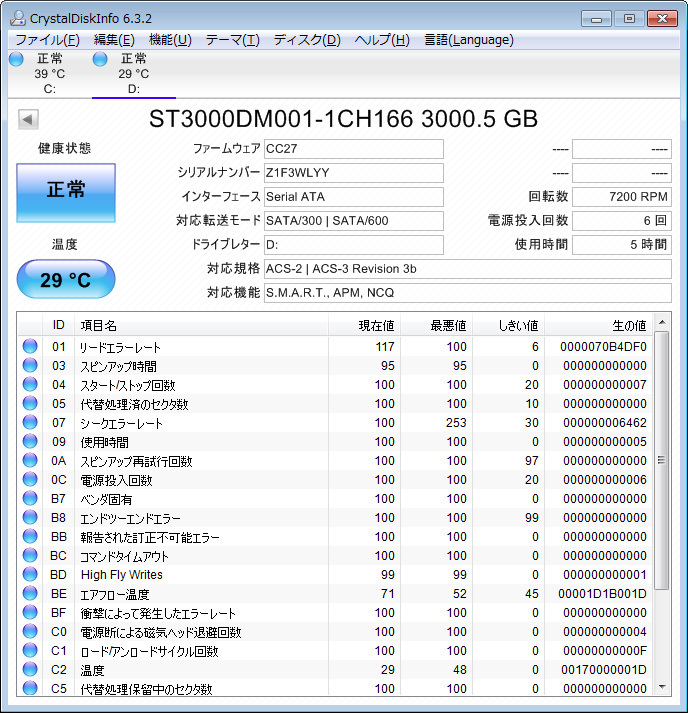688x713 pixels.
Task: Click the previous disk arrow button
Action: coord(28,119)
